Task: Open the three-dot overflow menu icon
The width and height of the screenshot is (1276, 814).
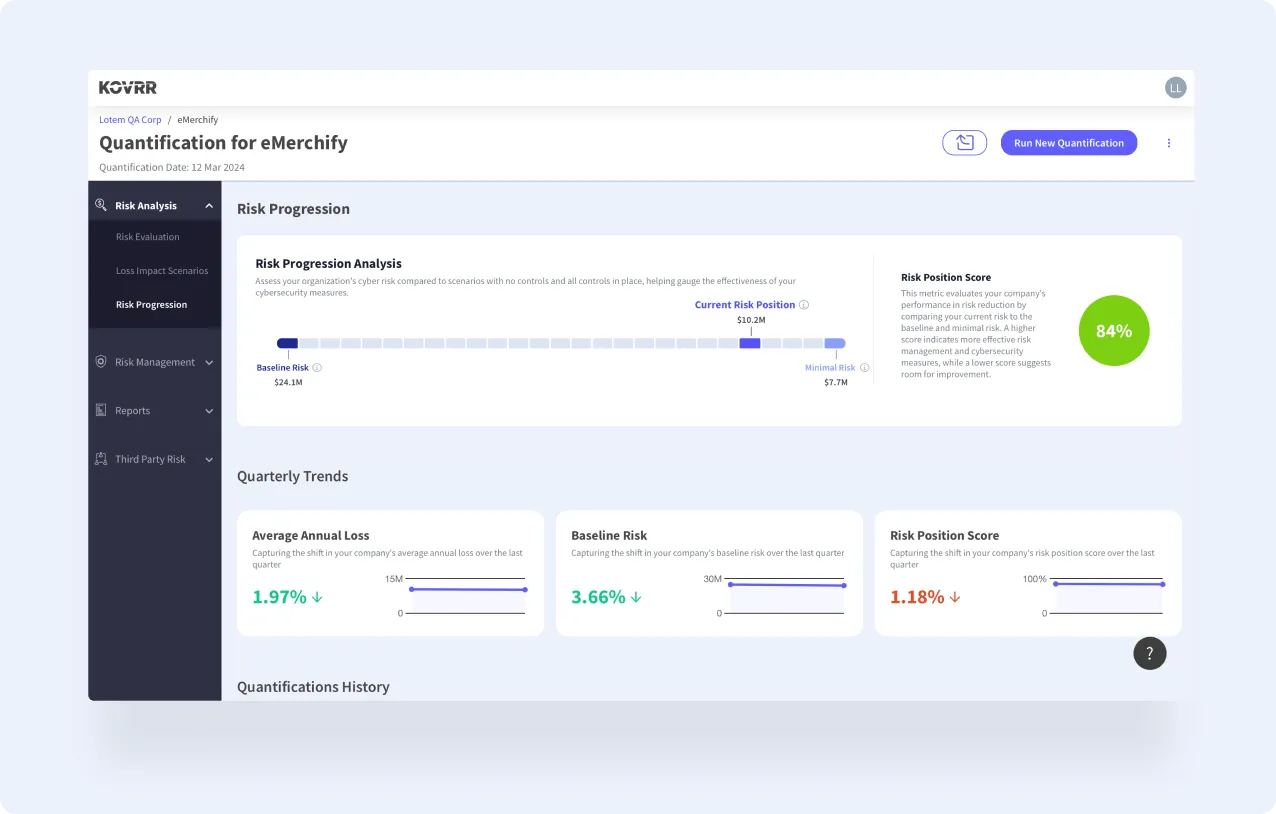Action: tap(1168, 142)
